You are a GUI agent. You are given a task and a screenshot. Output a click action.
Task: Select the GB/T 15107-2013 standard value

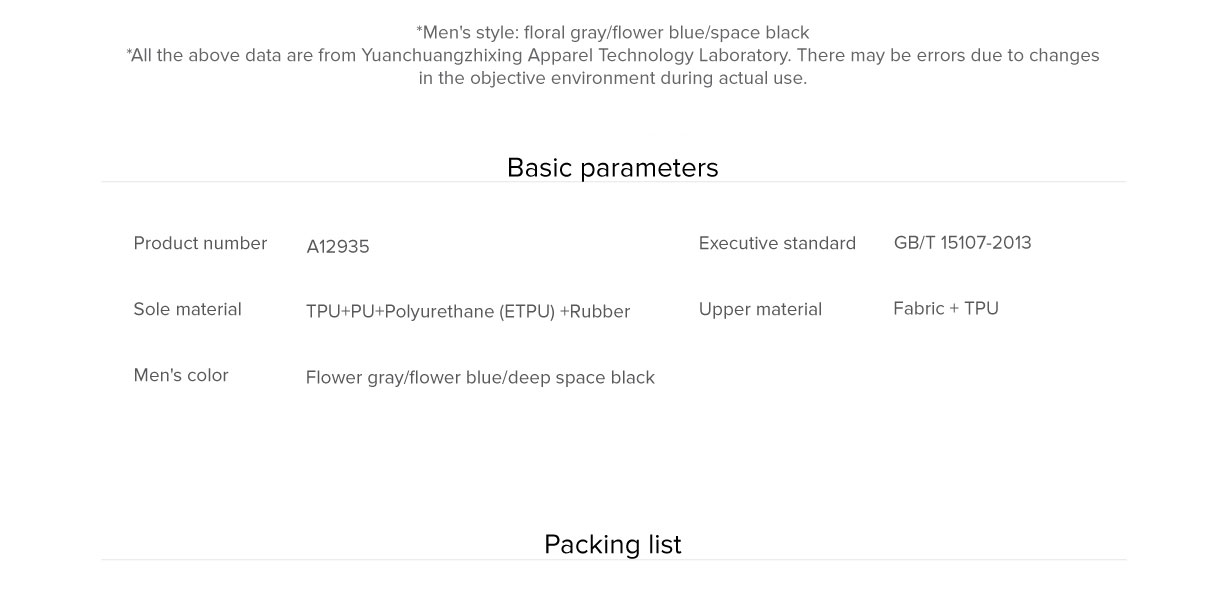[x=962, y=243]
